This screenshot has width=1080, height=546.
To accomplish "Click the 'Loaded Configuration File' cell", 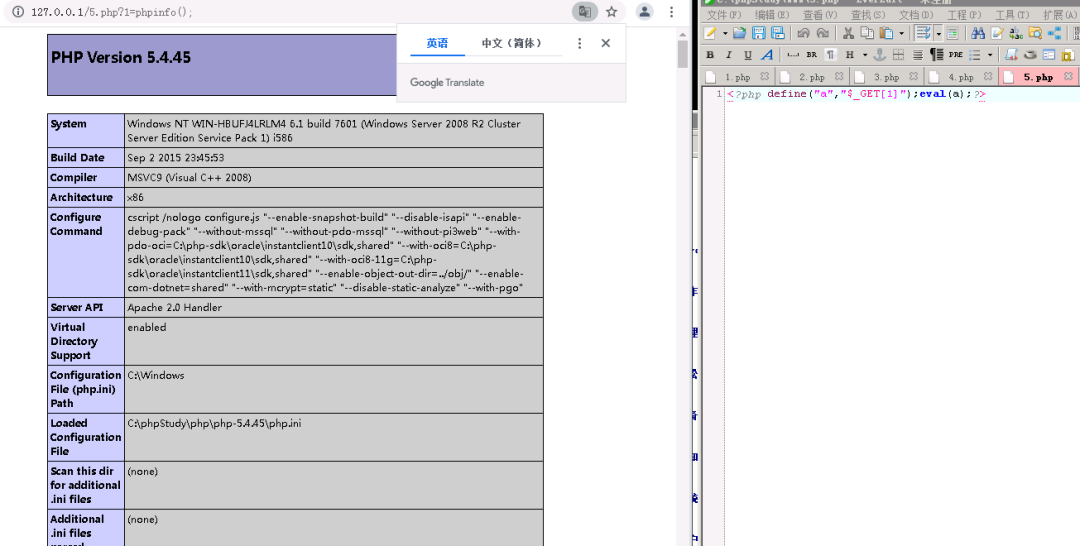I will coord(85,437).
